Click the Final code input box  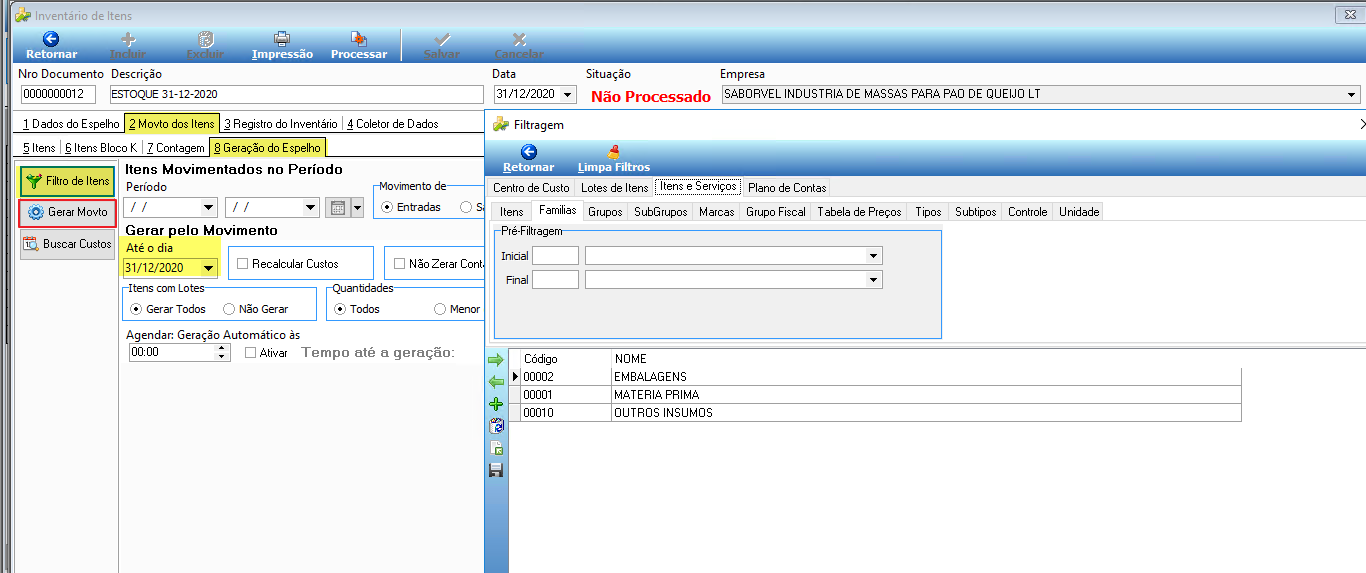click(x=555, y=280)
